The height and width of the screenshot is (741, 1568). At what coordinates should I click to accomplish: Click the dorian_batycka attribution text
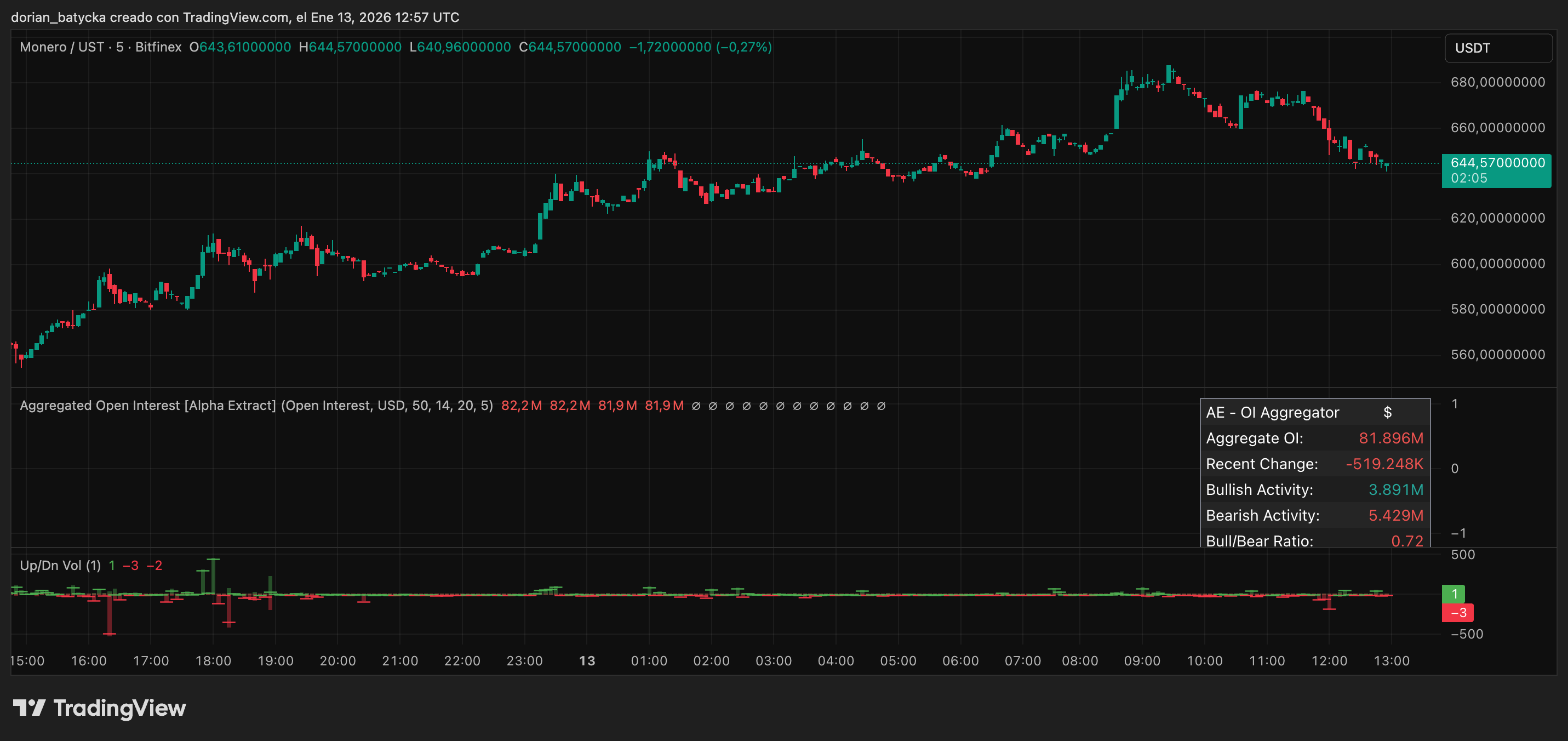tap(59, 17)
